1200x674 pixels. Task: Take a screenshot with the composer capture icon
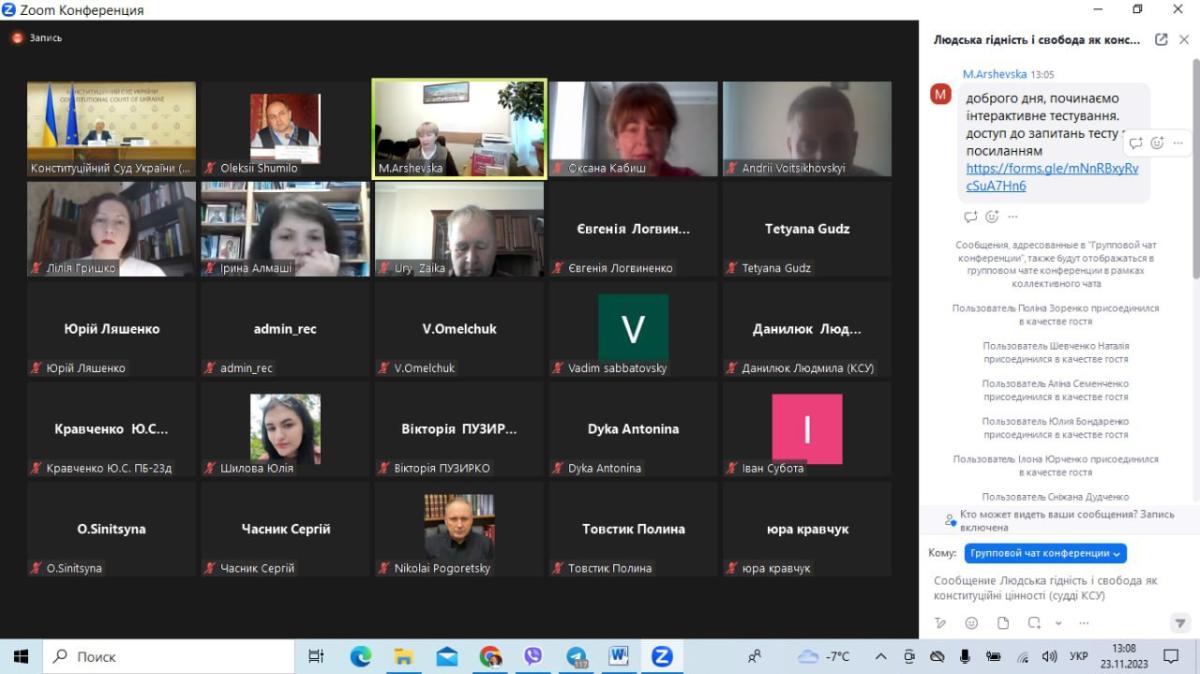[x=1034, y=623]
